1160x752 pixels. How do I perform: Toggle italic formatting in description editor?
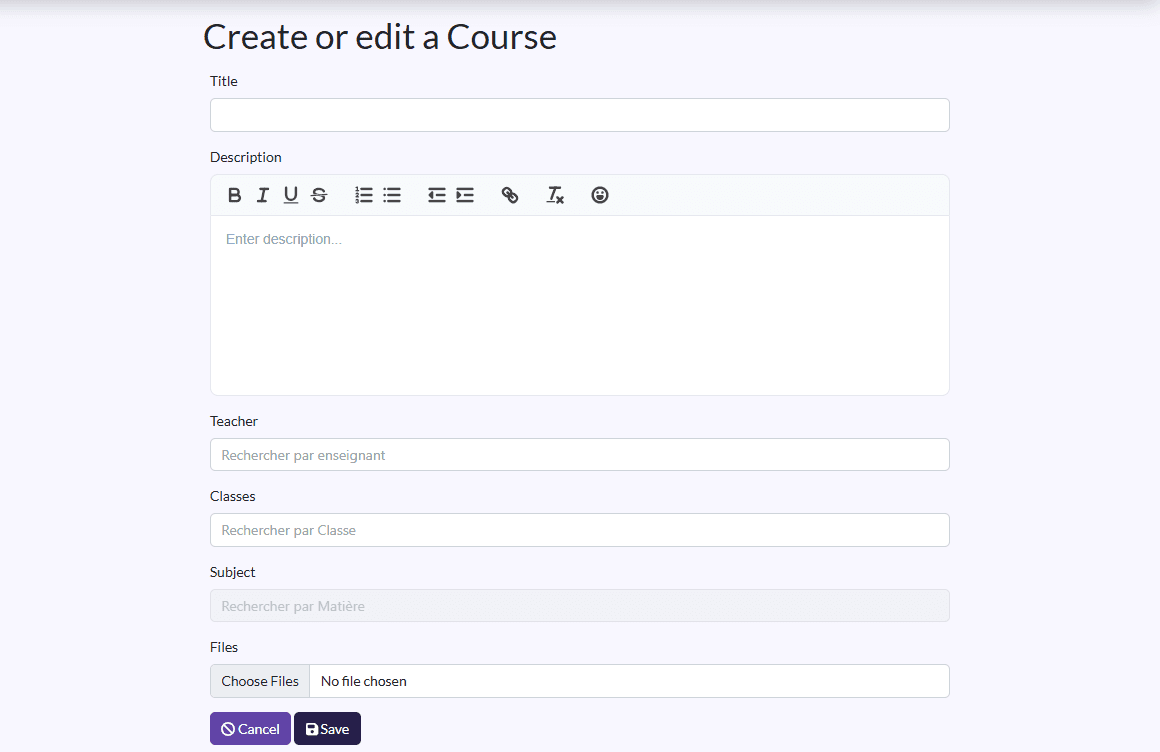pyautogui.click(x=263, y=195)
